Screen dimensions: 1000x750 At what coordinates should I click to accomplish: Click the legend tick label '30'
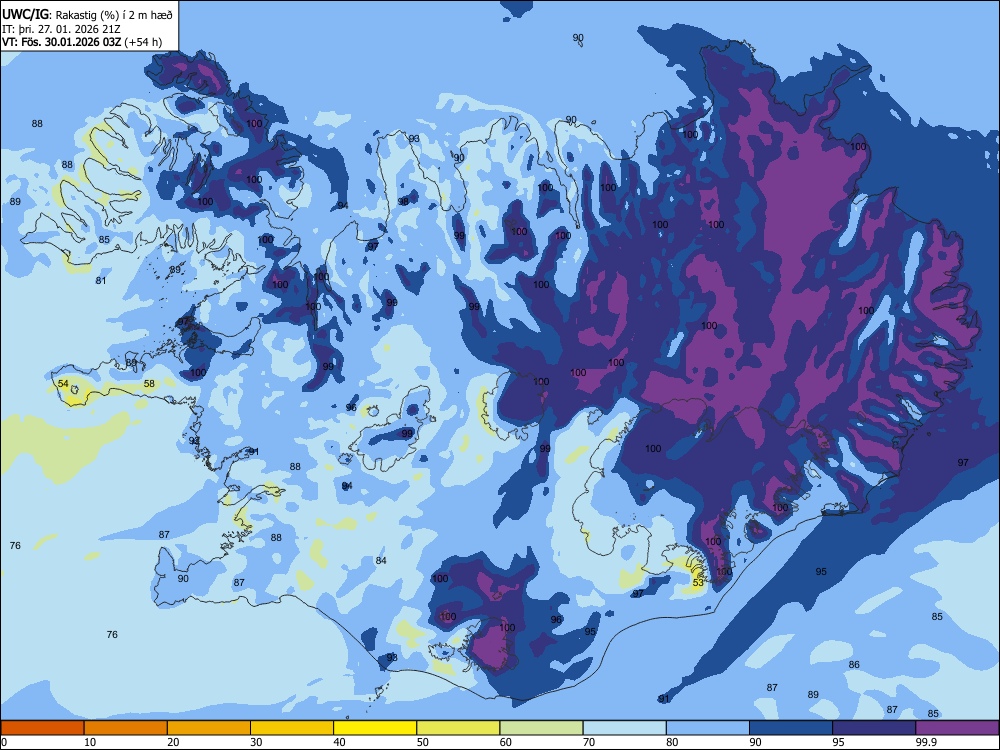click(x=256, y=742)
